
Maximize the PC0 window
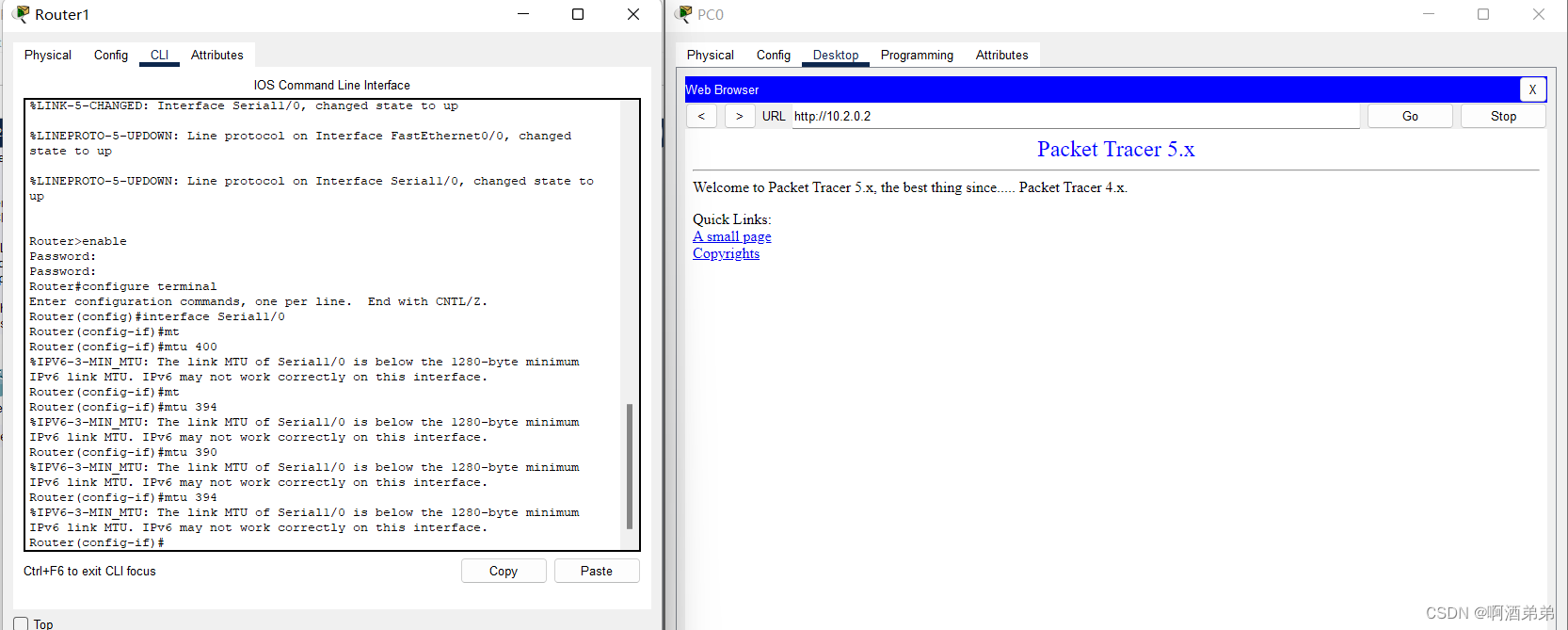coord(1483,14)
